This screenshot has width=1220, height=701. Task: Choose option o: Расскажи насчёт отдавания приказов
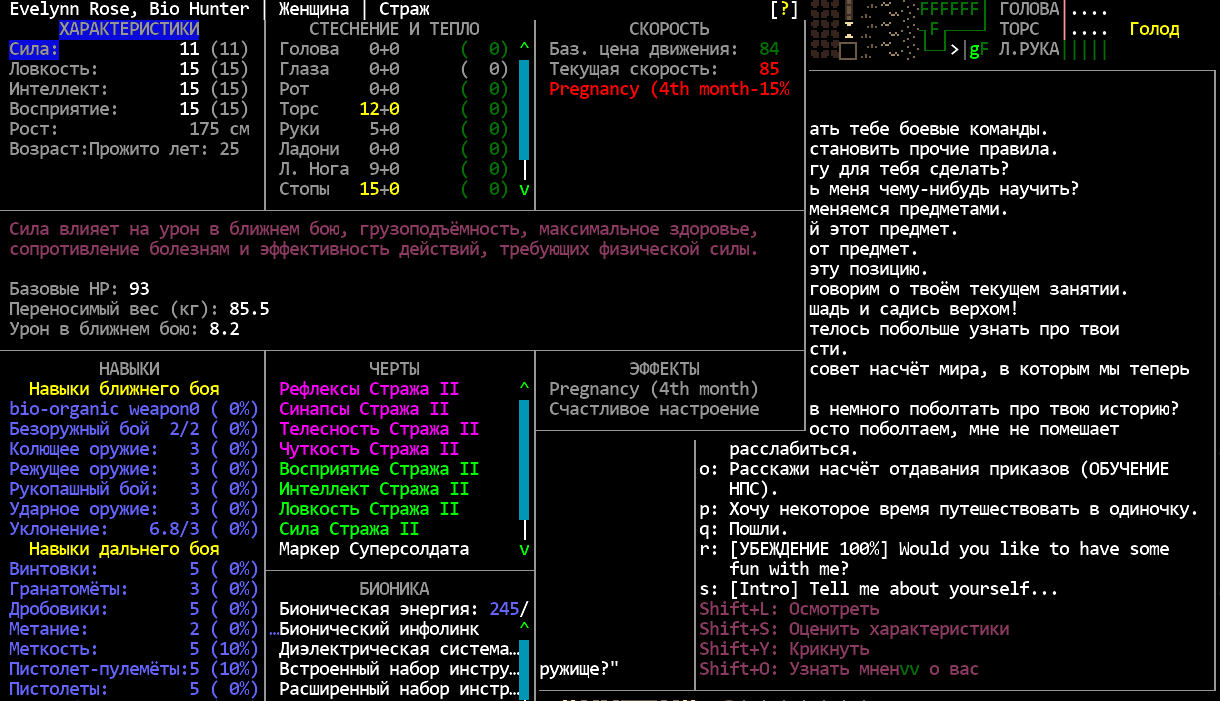(x=934, y=479)
